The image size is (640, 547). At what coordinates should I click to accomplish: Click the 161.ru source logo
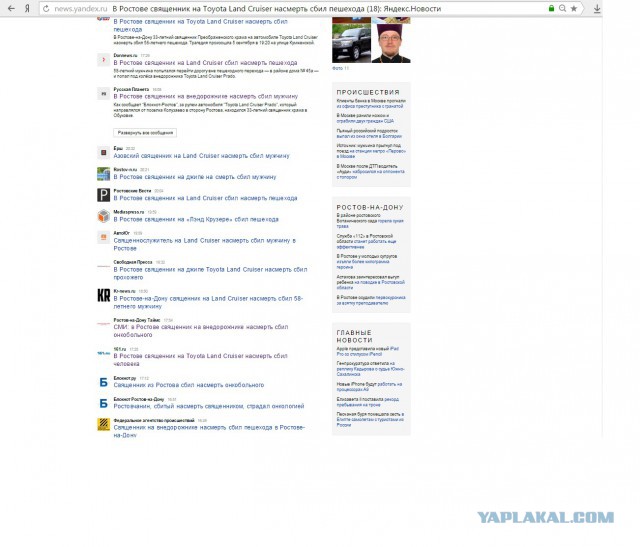(103, 353)
